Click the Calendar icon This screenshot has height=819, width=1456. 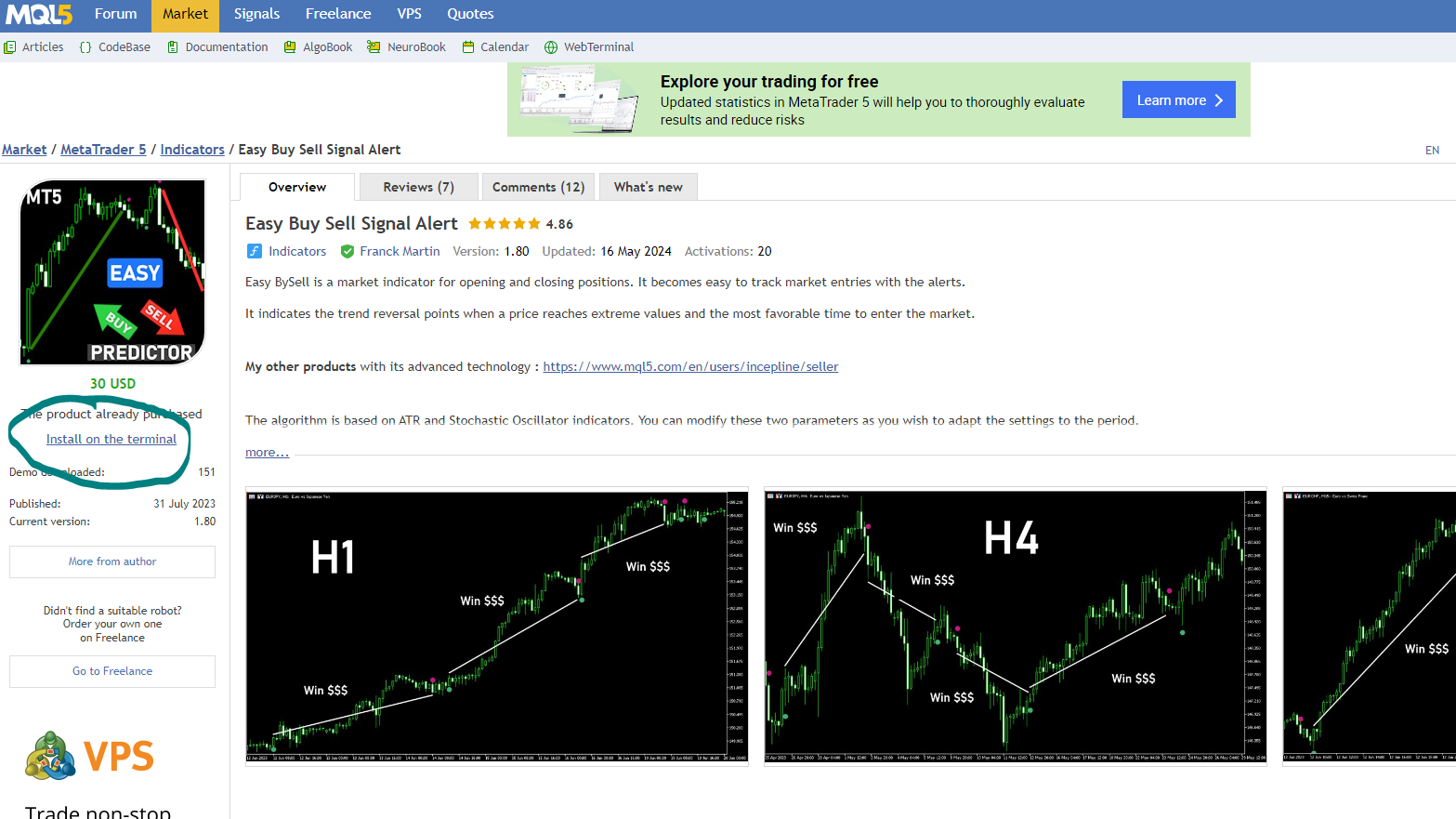tap(468, 47)
